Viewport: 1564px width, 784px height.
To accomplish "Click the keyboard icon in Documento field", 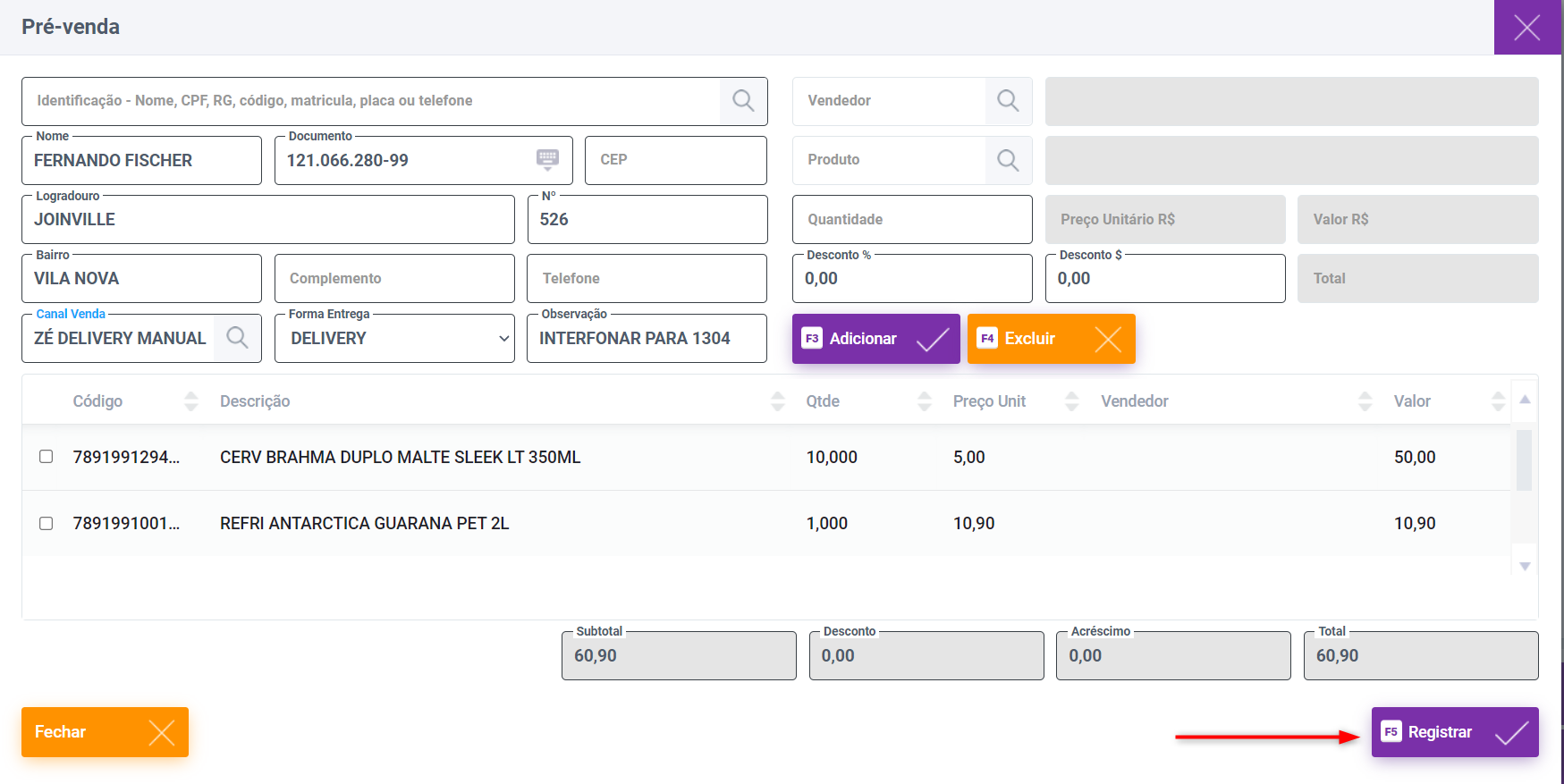I will pos(547,160).
